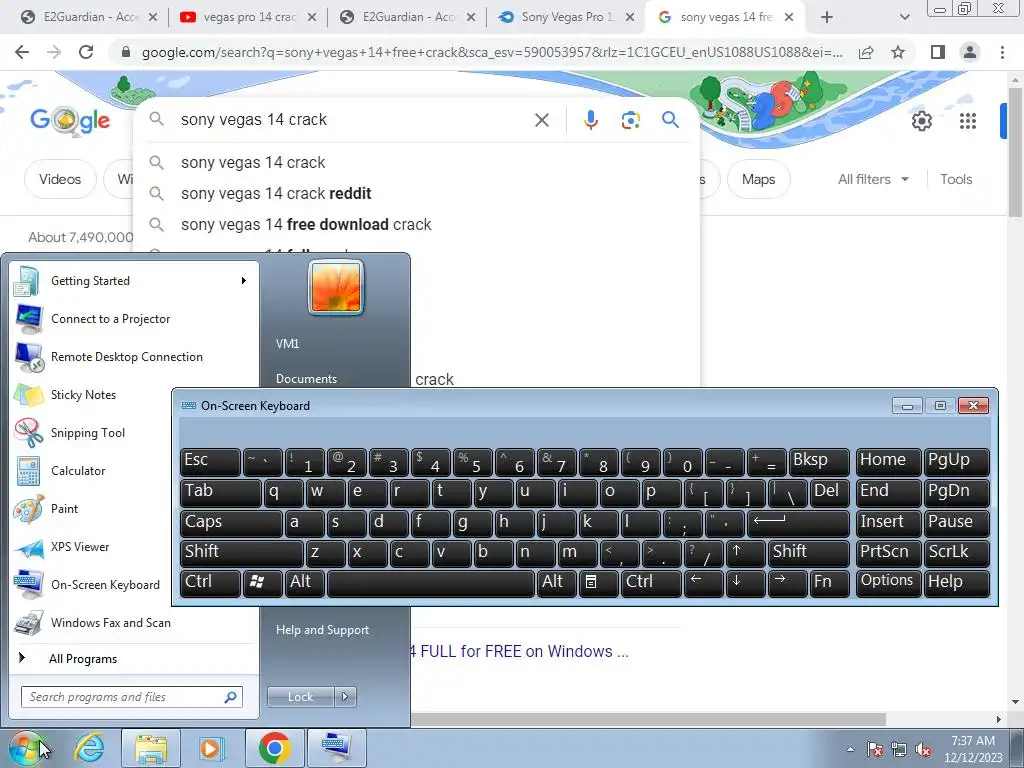
Task: Open a new Chrome tab
Action: point(827,17)
